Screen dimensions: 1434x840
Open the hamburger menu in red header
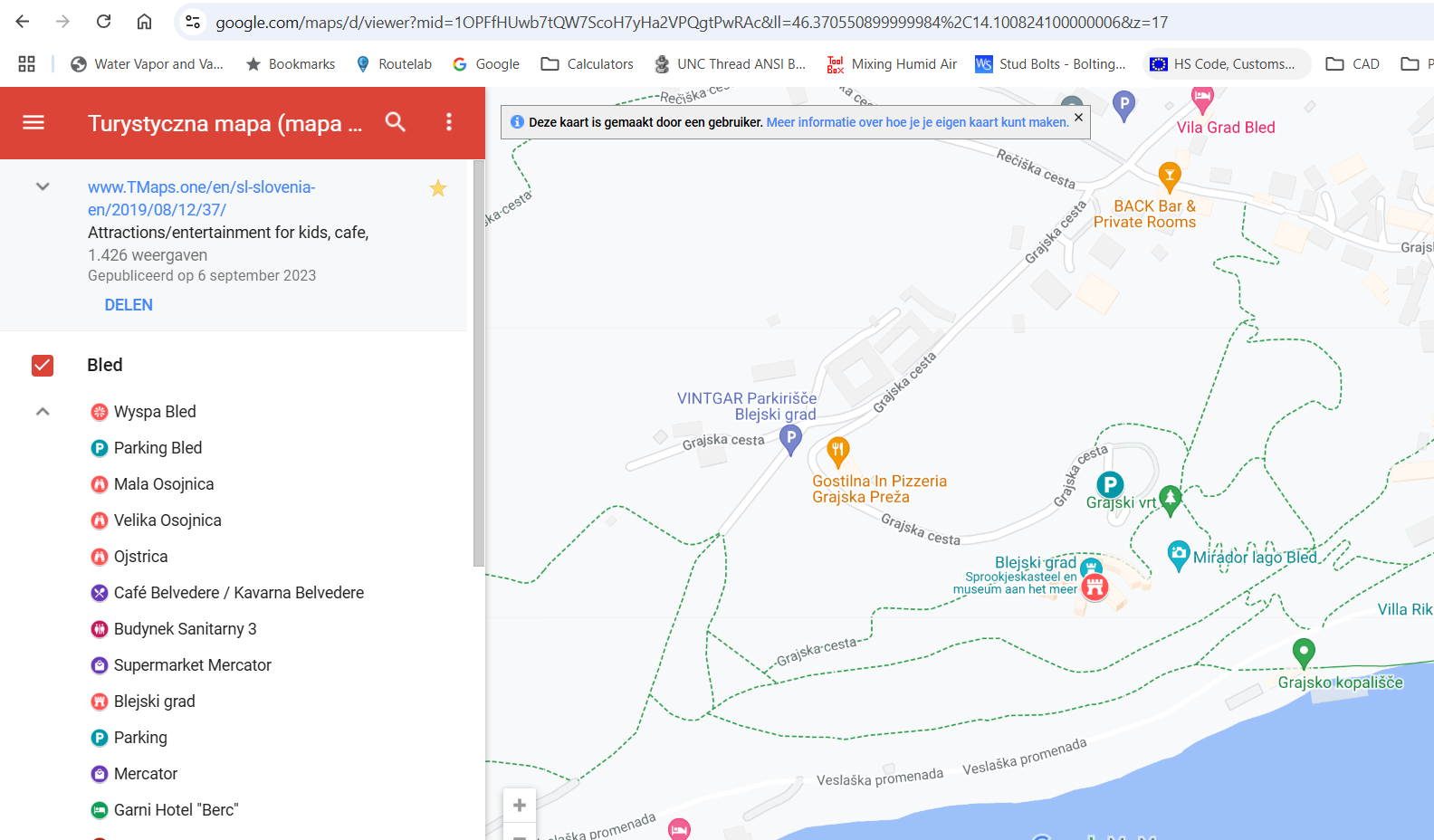(33, 122)
